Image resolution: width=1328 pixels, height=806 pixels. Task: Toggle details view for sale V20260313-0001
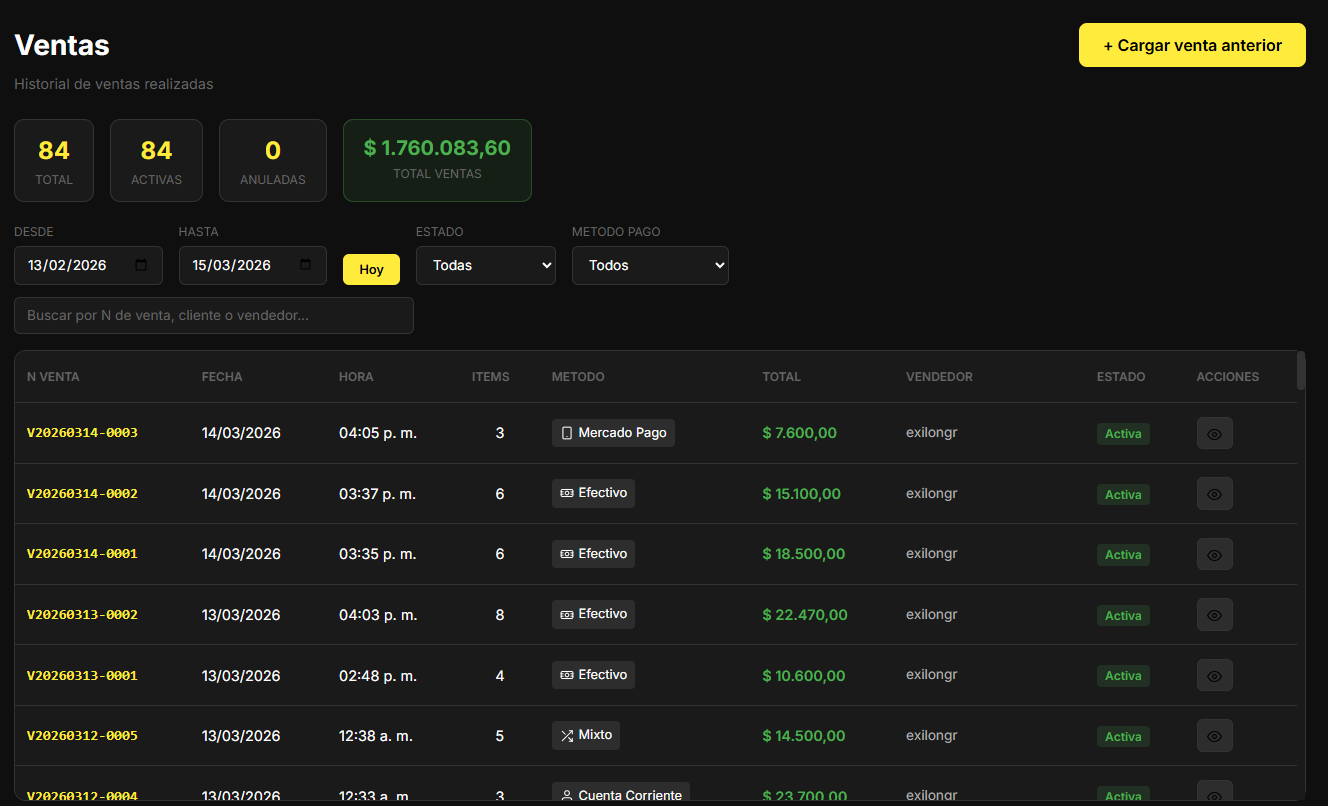pos(1214,675)
